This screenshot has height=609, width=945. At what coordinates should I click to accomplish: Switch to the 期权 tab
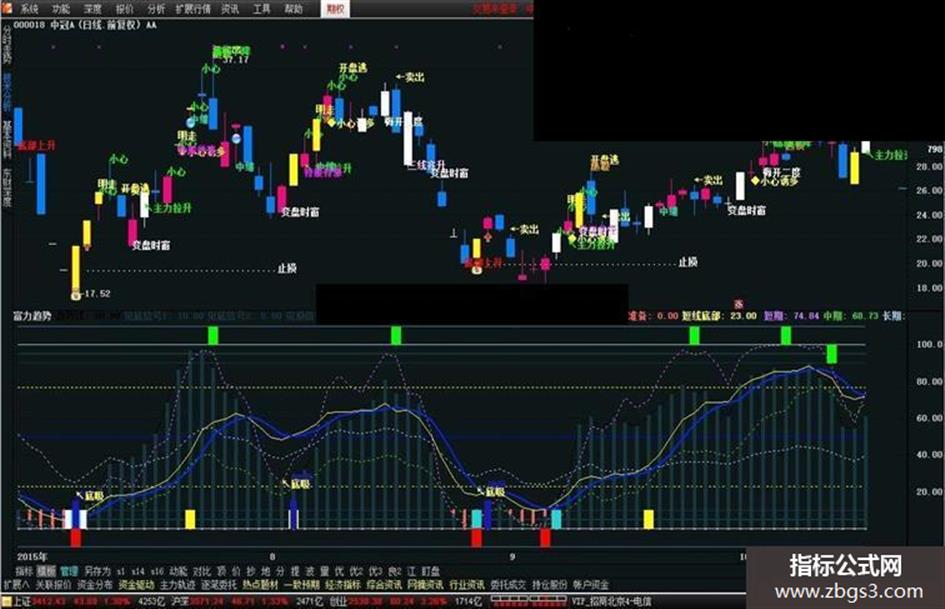[x=335, y=8]
